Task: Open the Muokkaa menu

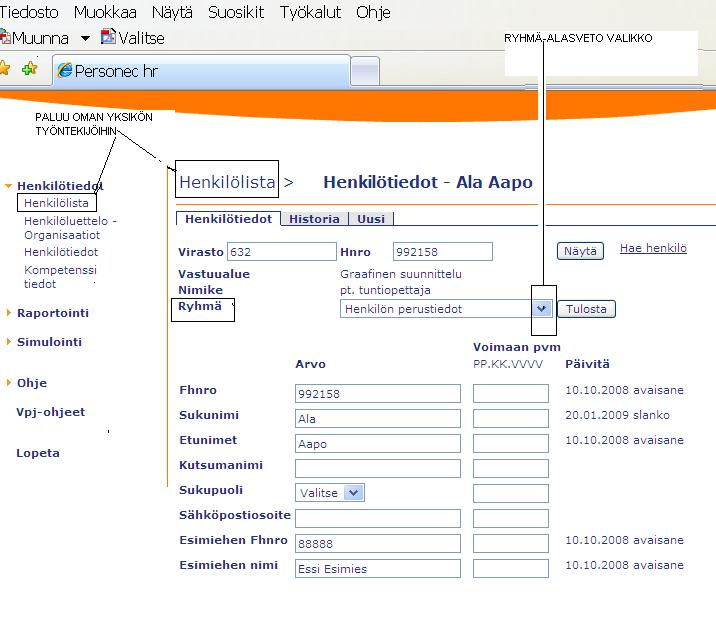Action: pos(105,12)
